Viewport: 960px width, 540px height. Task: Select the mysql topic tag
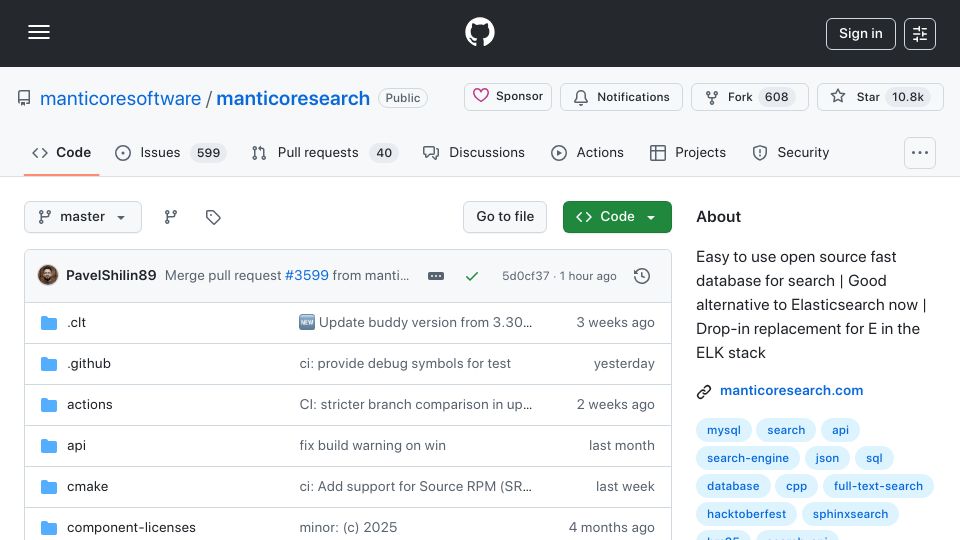(724, 430)
